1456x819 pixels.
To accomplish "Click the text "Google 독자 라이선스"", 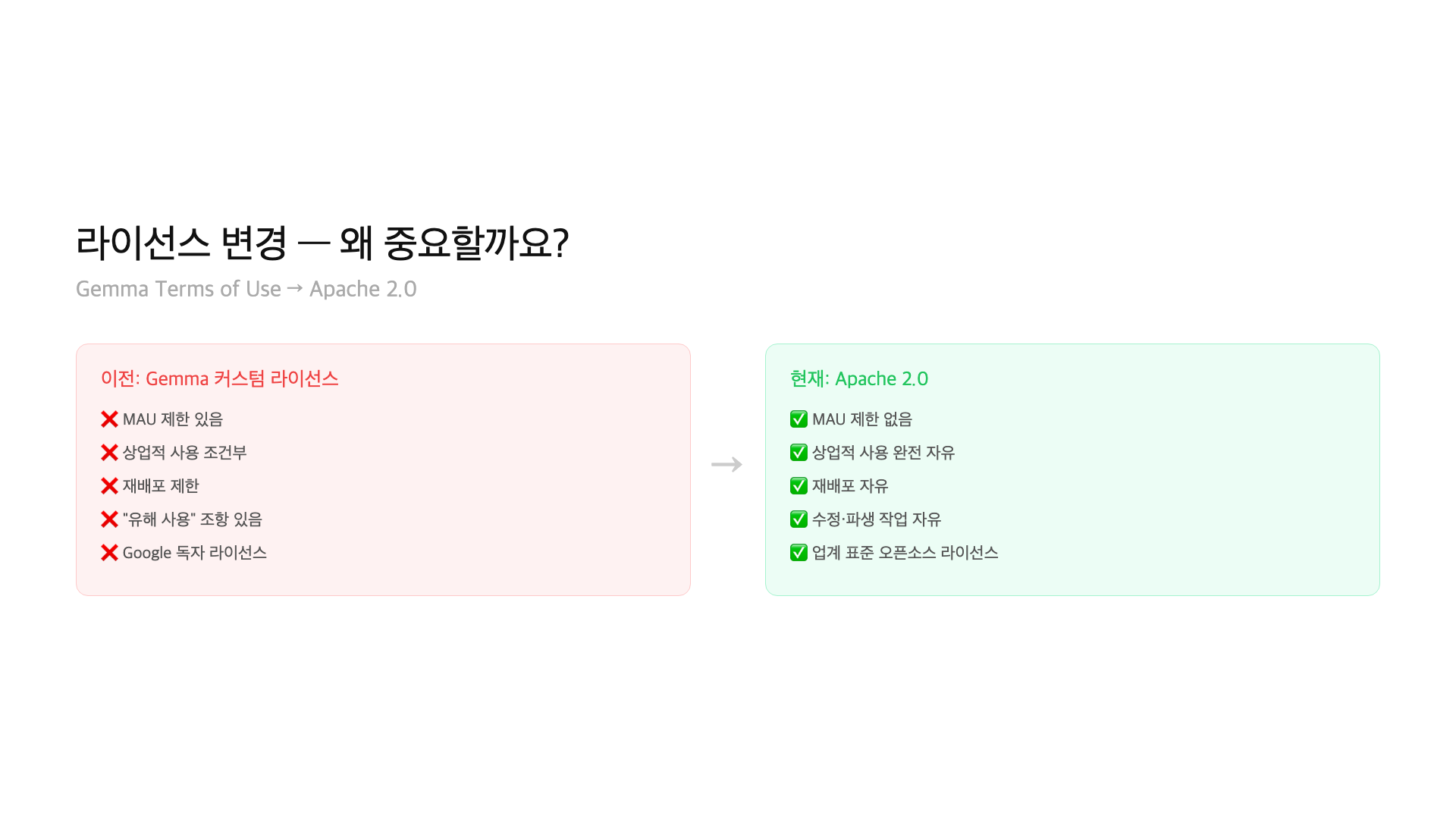I will point(195,553).
